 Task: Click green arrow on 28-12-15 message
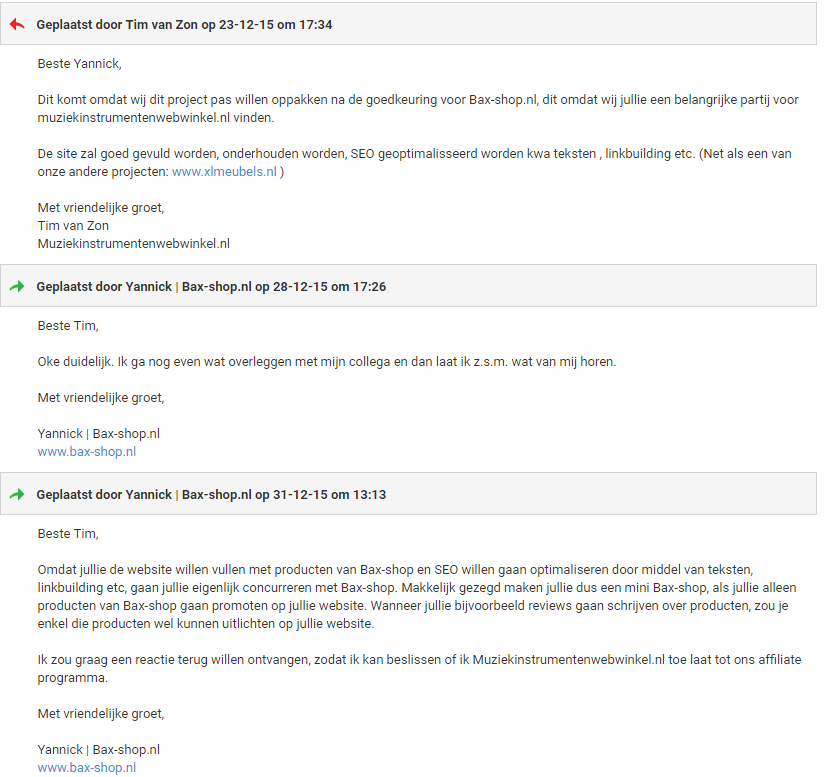(17, 286)
